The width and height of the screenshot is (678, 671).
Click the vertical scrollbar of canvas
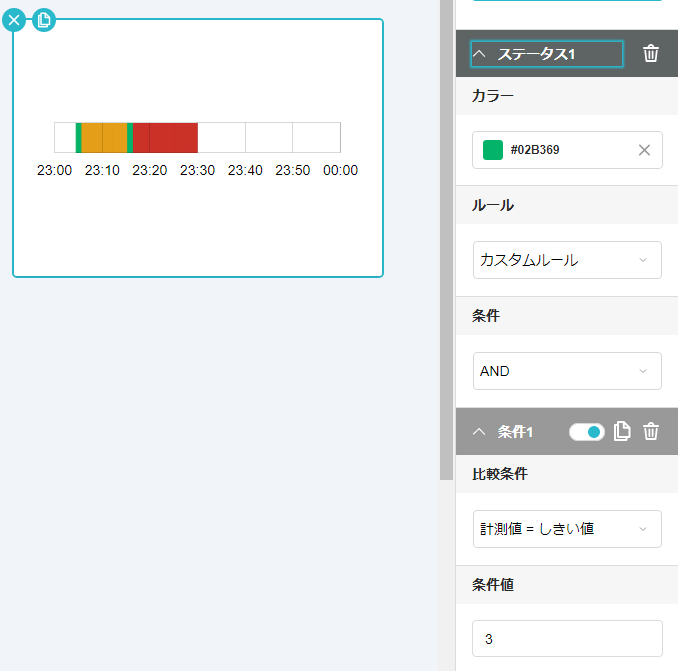(446, 240)
